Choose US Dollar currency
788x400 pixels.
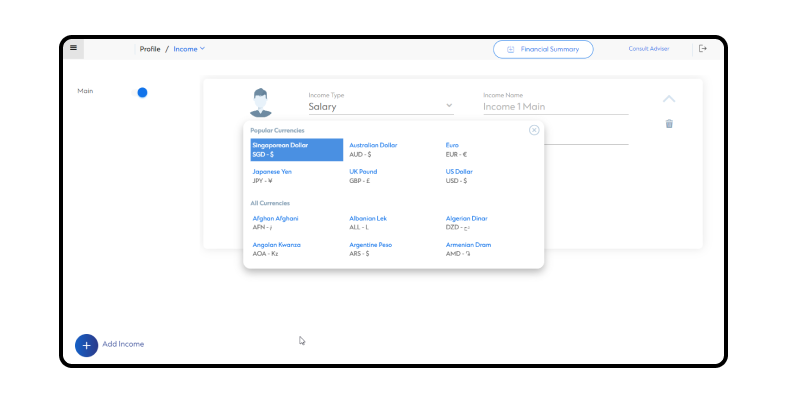(x=461, y=176)
